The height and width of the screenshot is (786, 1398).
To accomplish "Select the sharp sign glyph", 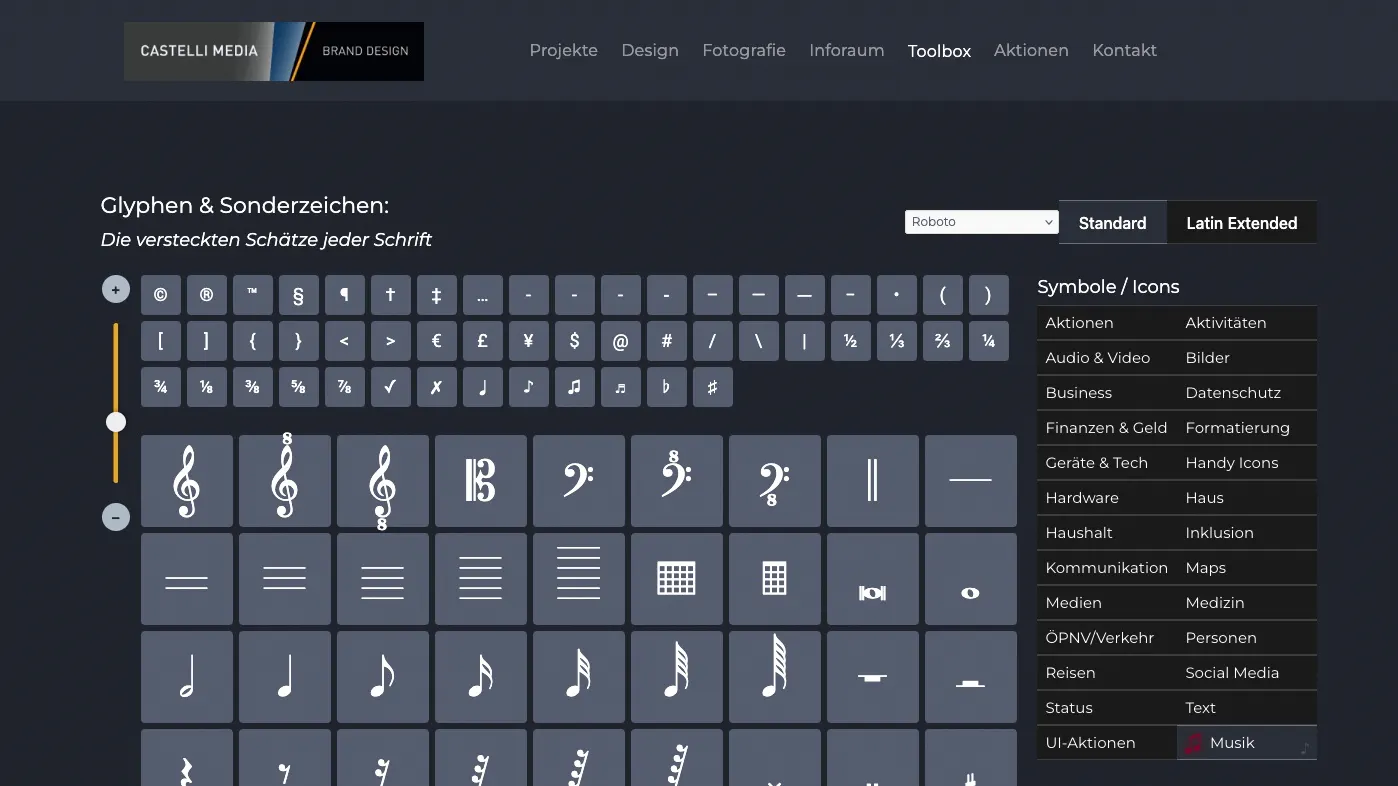I will click(x=713, y=387).
